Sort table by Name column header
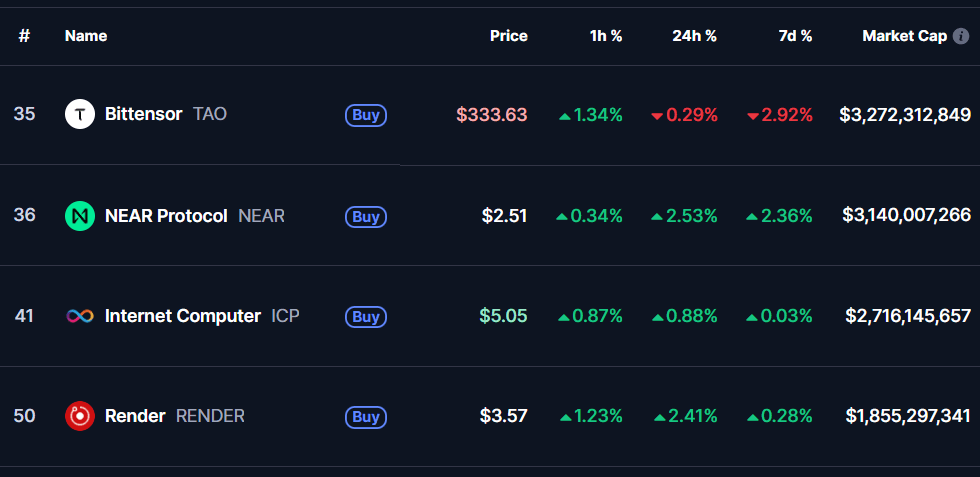980x477 pixels. (86, 36)
